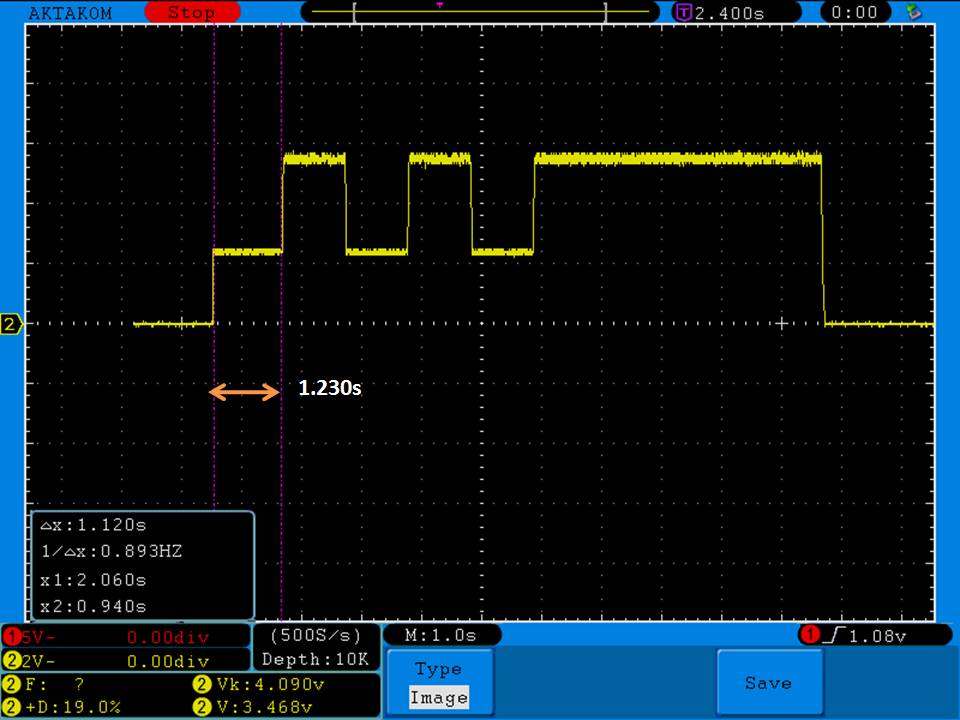960x720 pixels.
Task: Toggle the red Stop run status indicator
Action: click(192, 13)
